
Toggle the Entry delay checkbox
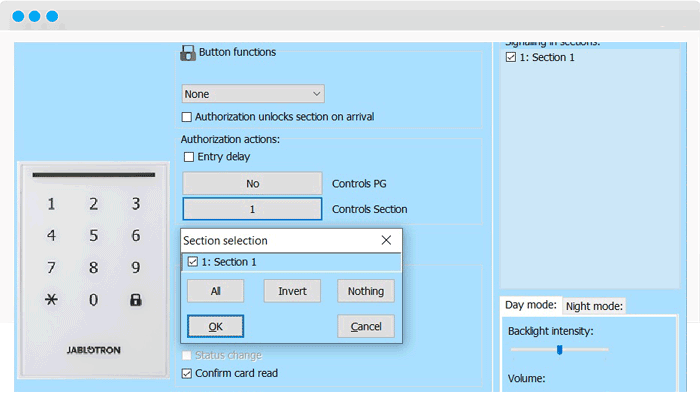click(x=188, y=157)
